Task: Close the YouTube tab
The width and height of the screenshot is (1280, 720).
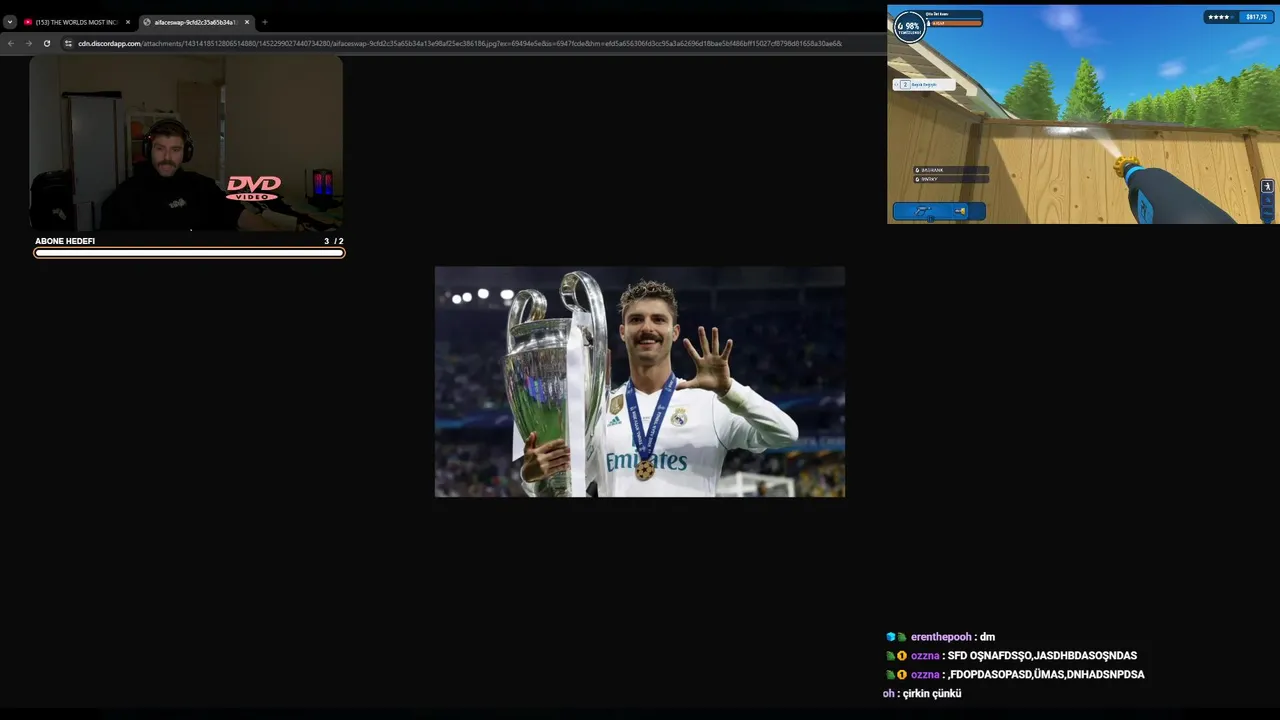Action: 128,22
